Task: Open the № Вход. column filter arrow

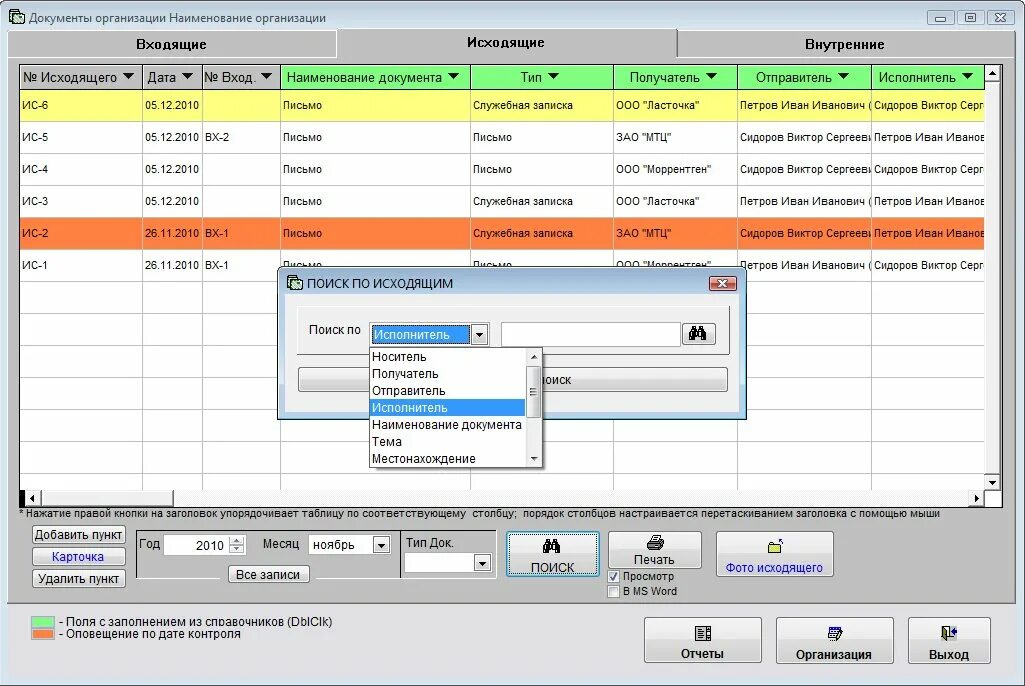Action: [266, 77]
